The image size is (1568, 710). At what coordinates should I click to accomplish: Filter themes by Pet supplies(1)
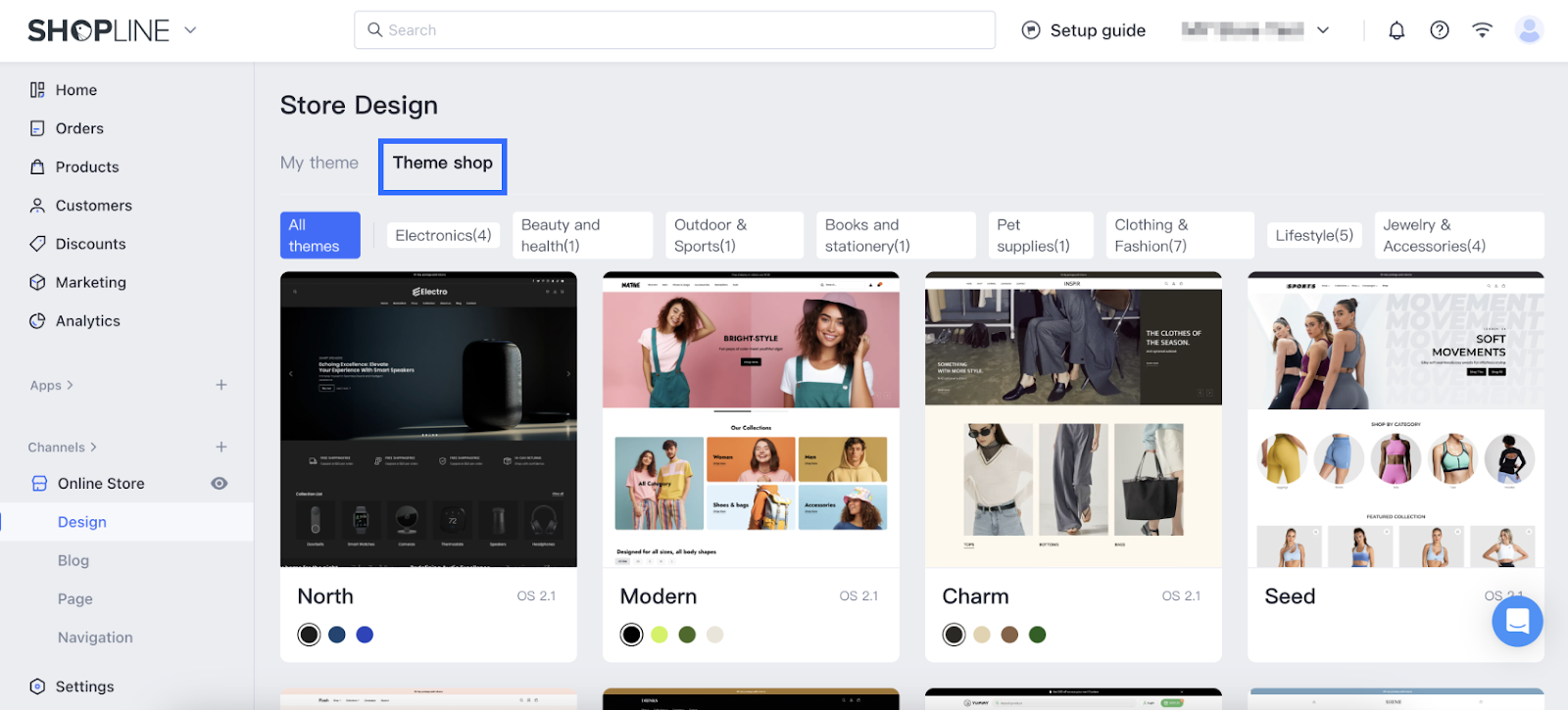[x=1041, y=235]
